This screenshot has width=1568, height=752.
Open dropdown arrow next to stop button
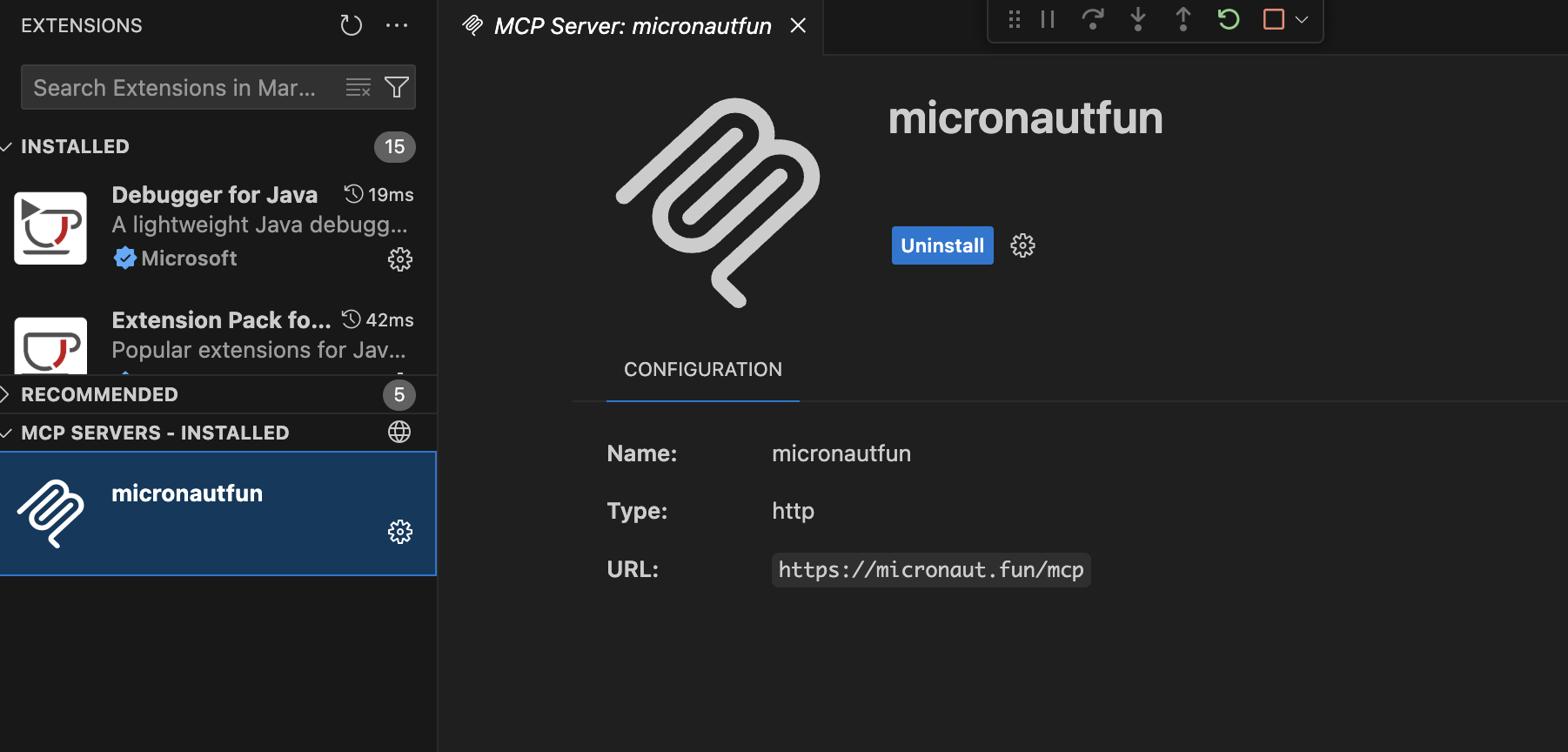point(1302,19)
